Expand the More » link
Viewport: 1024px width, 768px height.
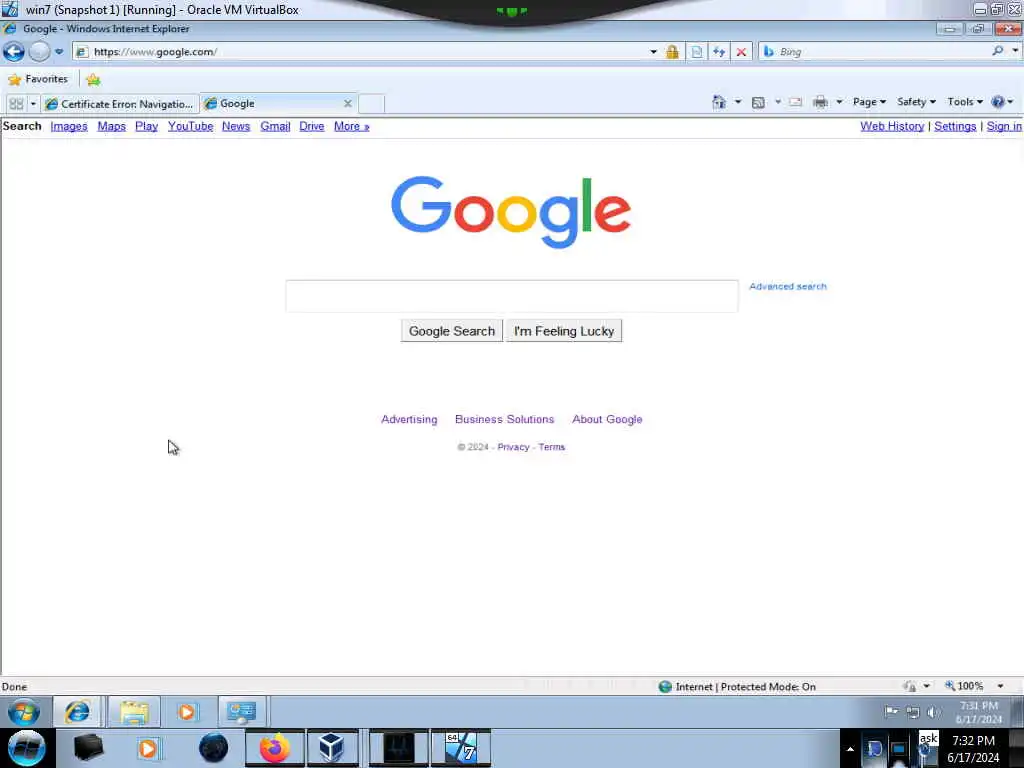coord(351,126)
